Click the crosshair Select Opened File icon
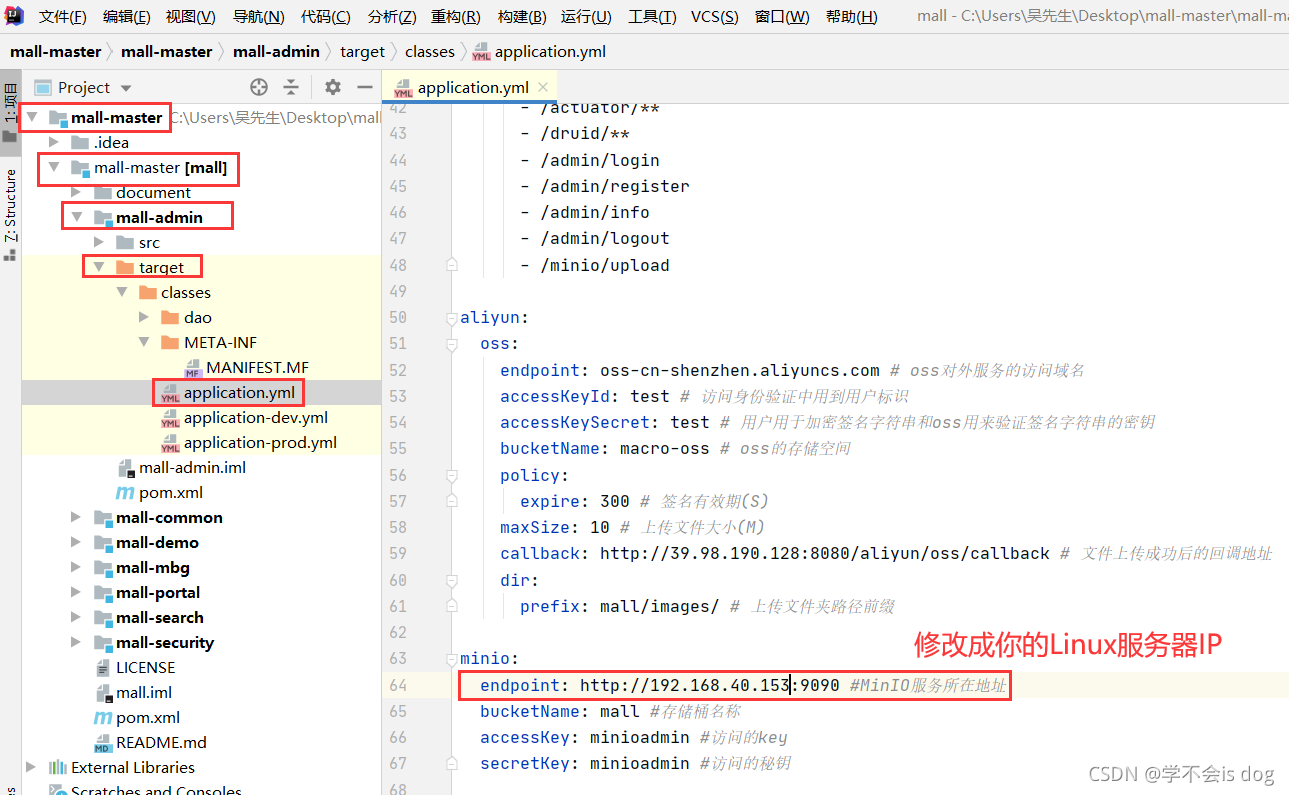The width and height of the screenshot is (1289, 795). (x=258, y=87)
